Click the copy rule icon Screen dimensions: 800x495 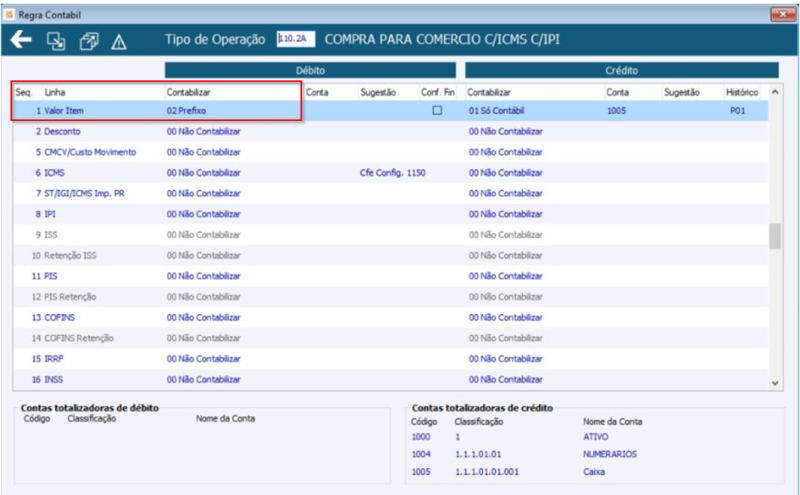(x=89, y=41)
